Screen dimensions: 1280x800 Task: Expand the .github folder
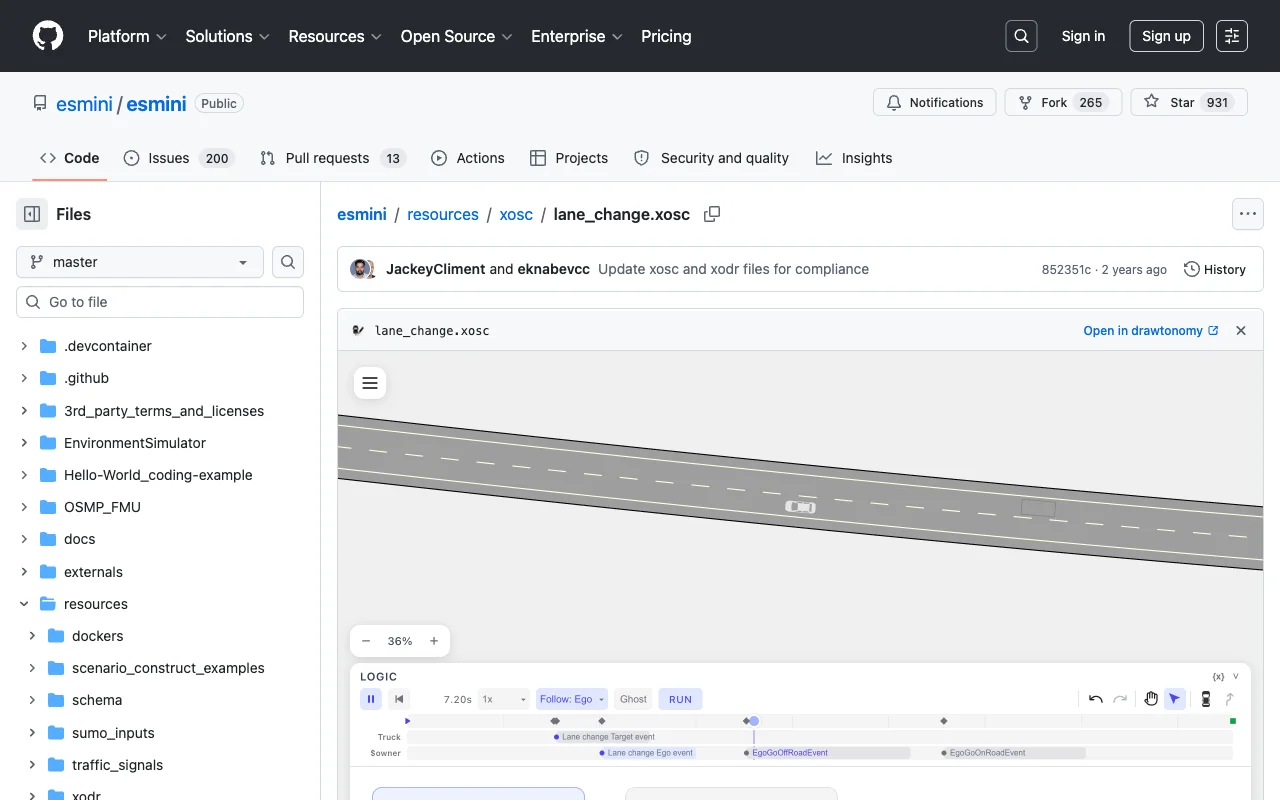click(x=24, y=378)
